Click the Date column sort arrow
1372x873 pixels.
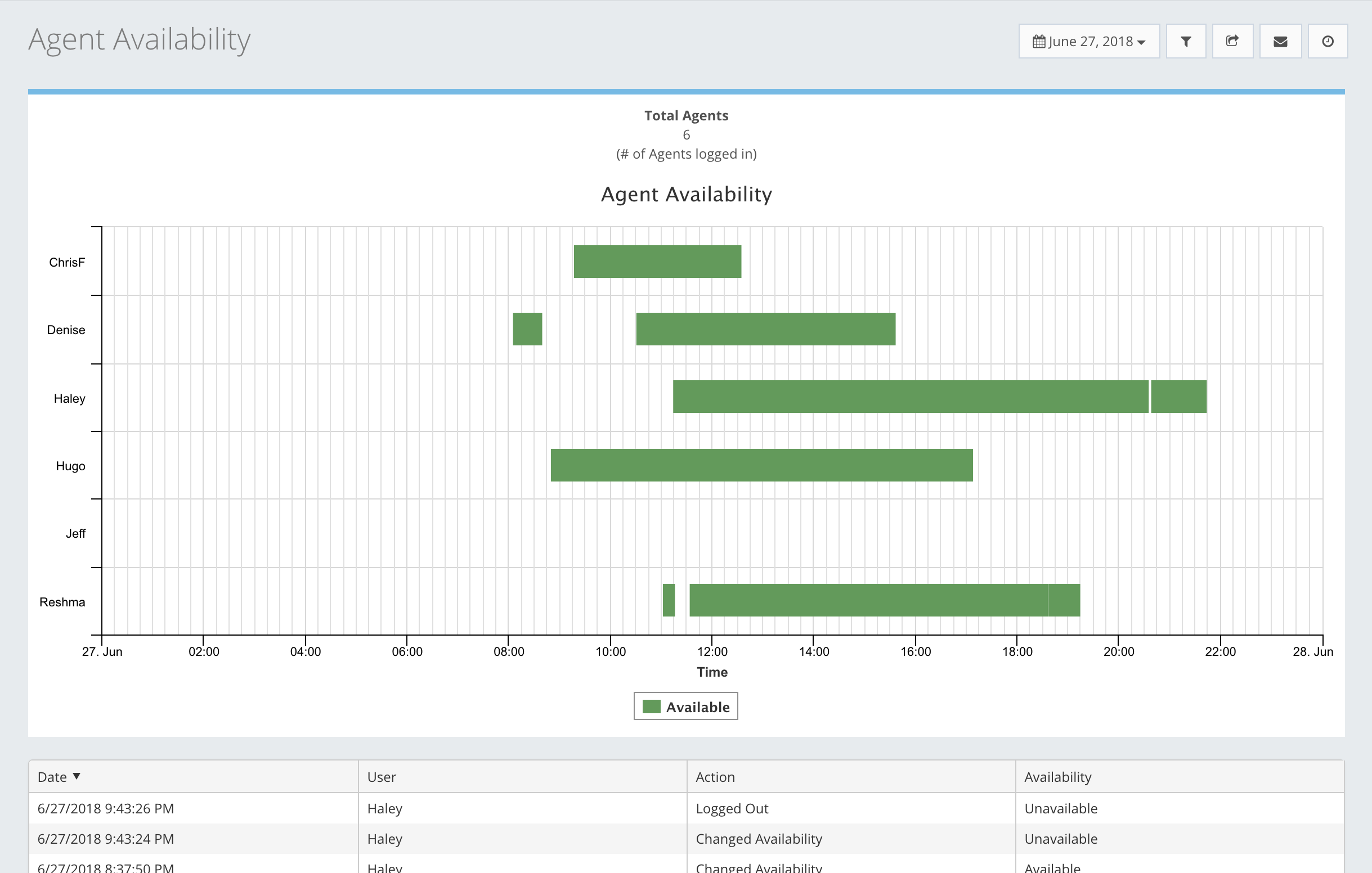77,776
